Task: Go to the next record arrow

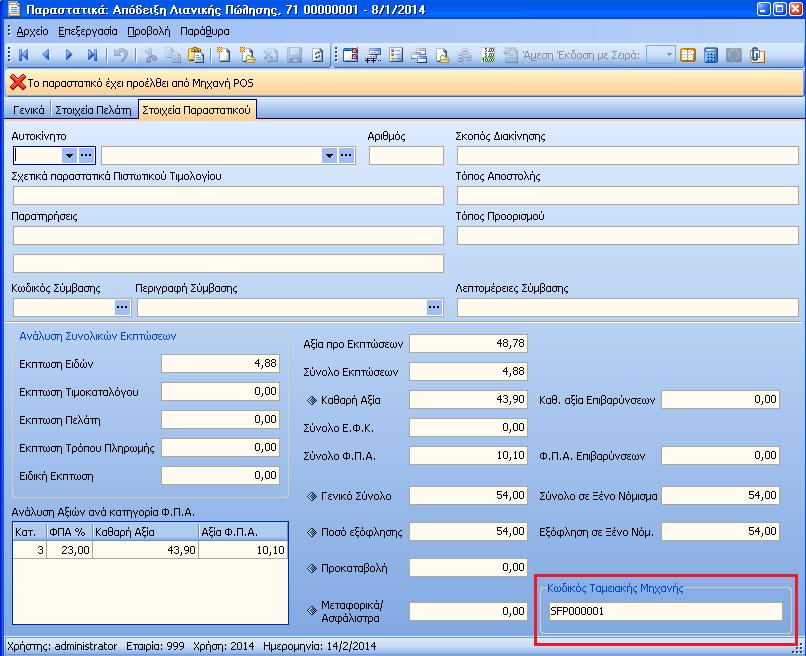Action: (69, 54)
